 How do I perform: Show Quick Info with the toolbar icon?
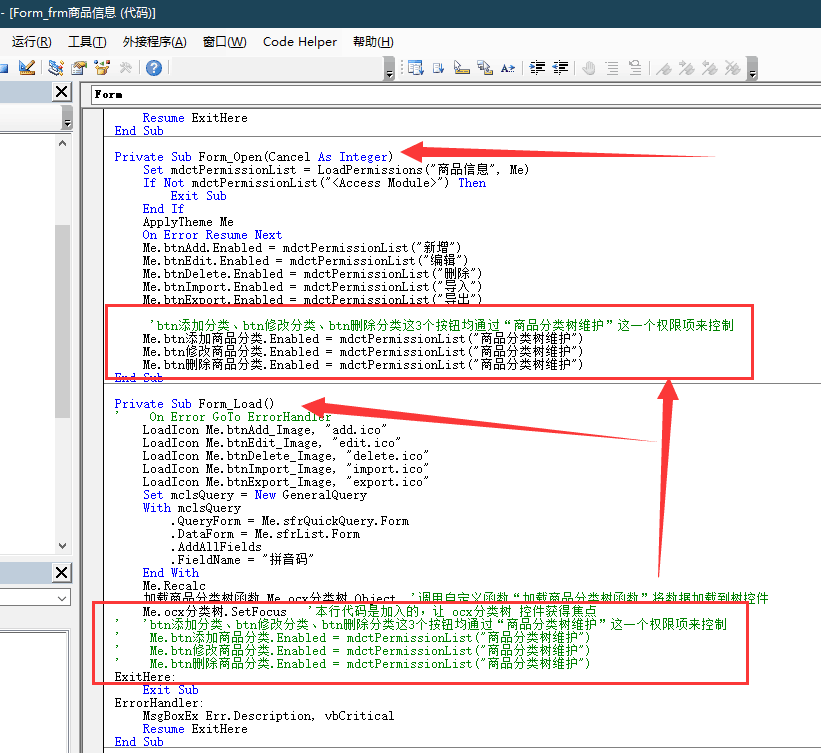(x=462, y=68)
